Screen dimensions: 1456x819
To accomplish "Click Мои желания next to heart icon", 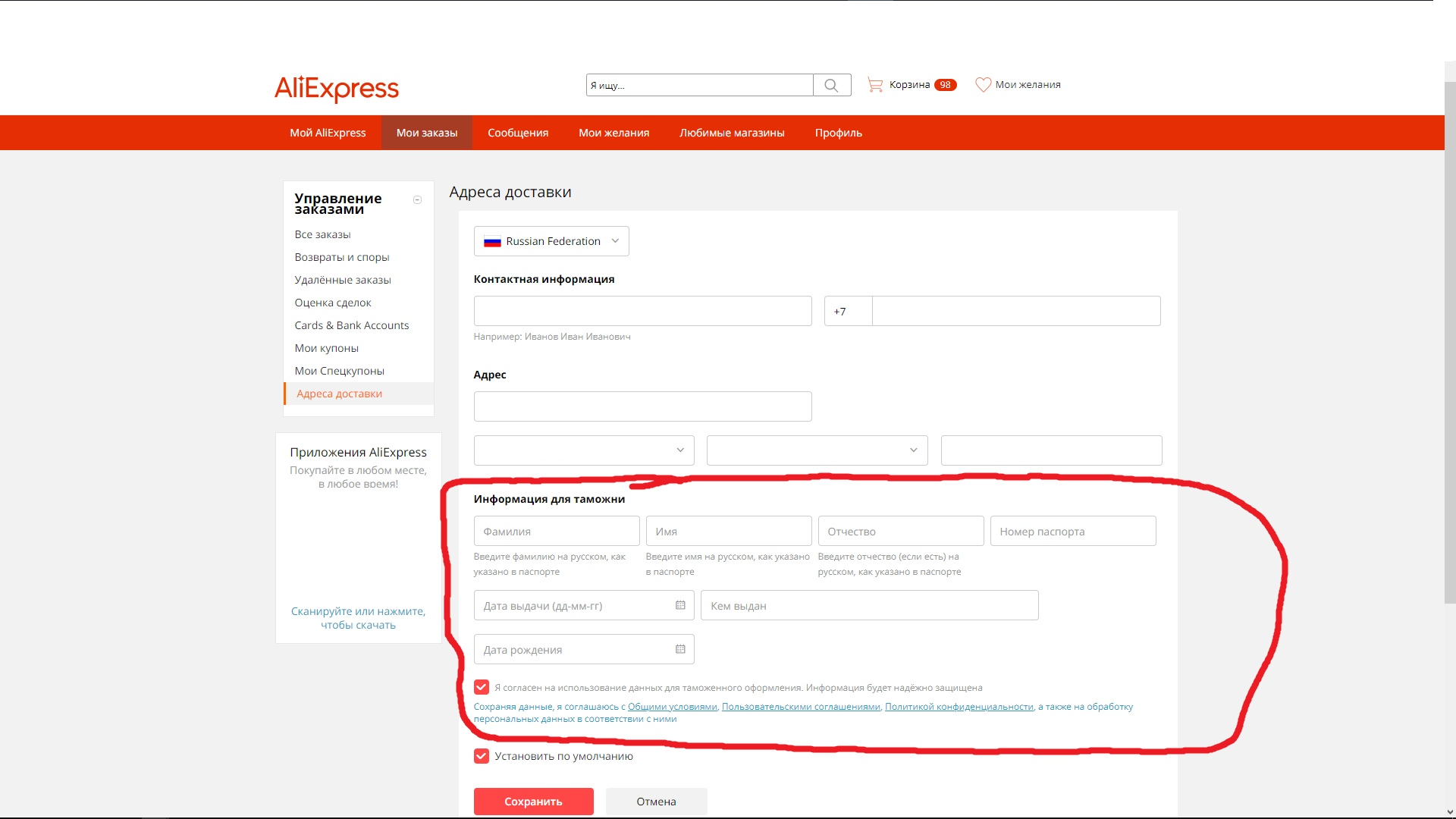I will tap(1028, 85).
